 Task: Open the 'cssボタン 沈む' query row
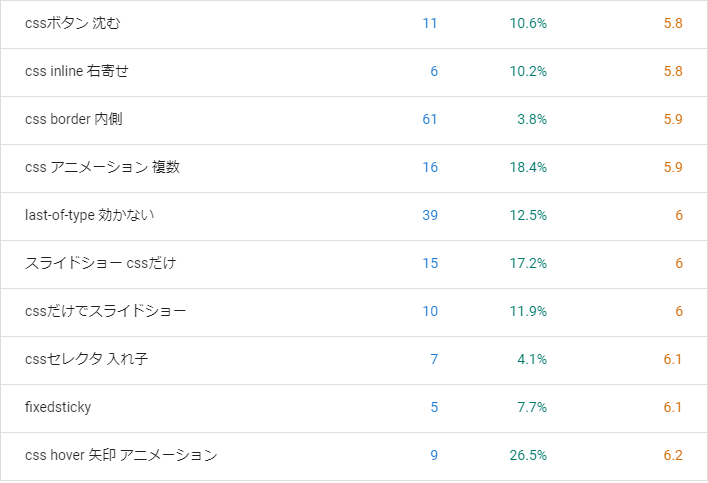pos(354,24)
